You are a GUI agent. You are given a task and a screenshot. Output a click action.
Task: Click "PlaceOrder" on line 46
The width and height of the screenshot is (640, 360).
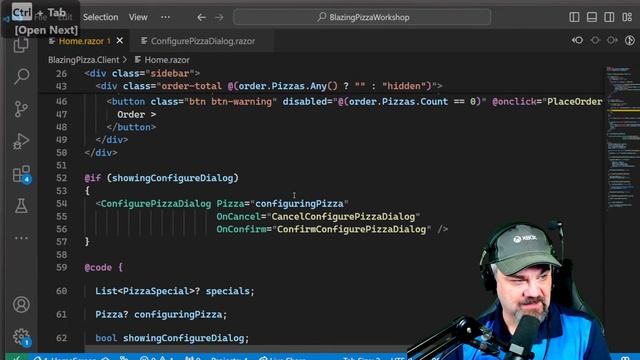tap(575, 102)
